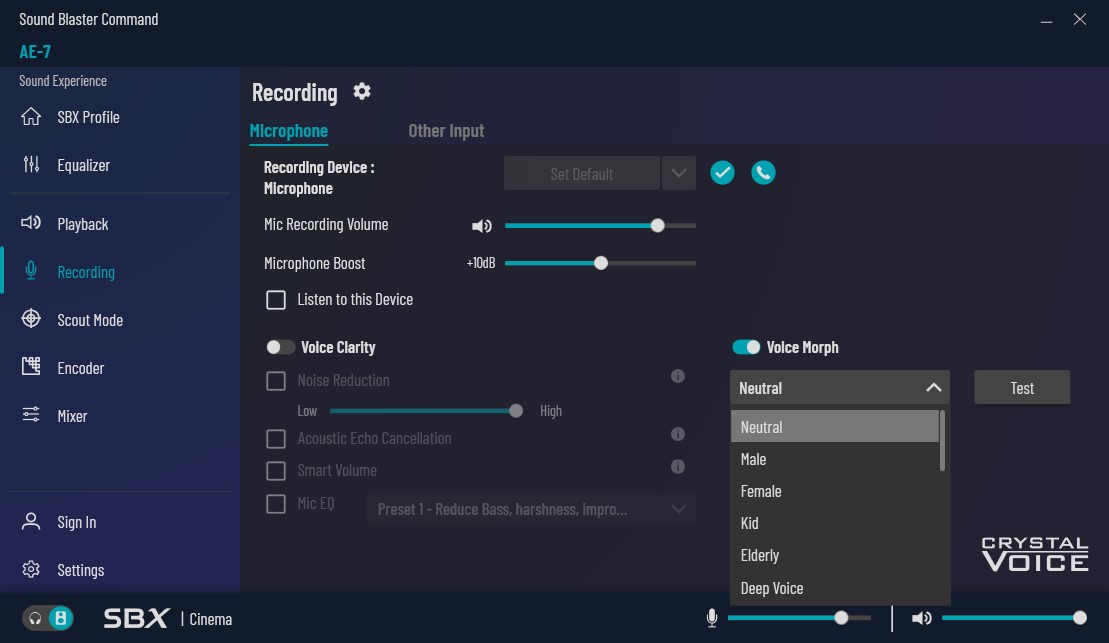Enable Listen to this Device checkbox
This screenshot has height=643, width=1109.
click(x=276, y=300)
